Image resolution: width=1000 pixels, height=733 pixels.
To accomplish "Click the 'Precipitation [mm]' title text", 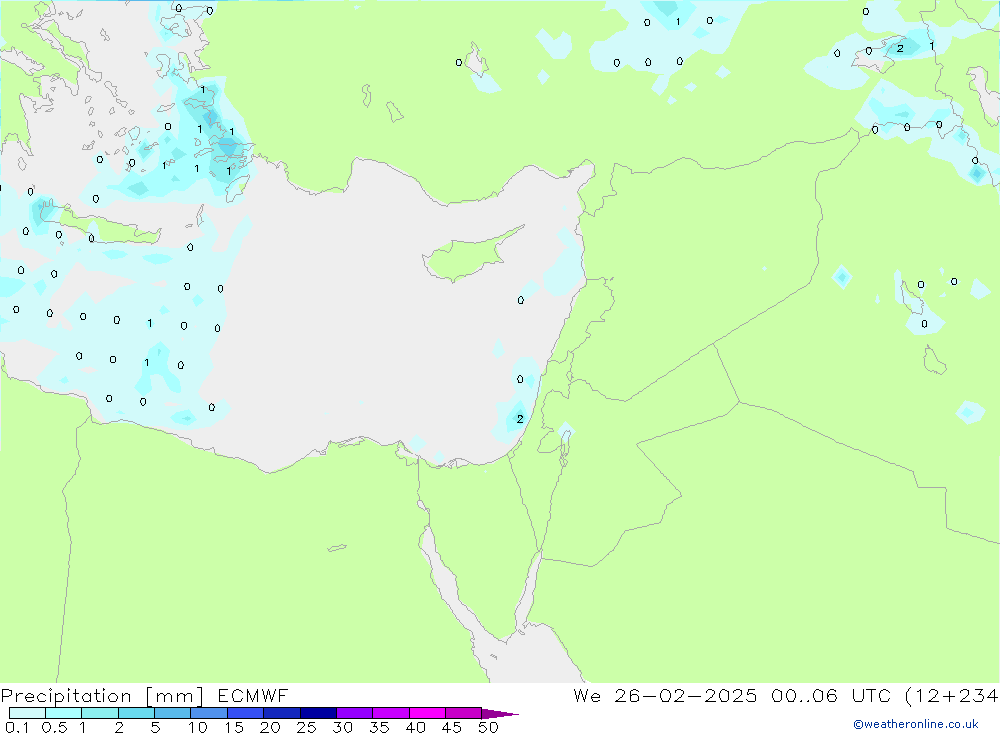I will [x=102, y=696].
